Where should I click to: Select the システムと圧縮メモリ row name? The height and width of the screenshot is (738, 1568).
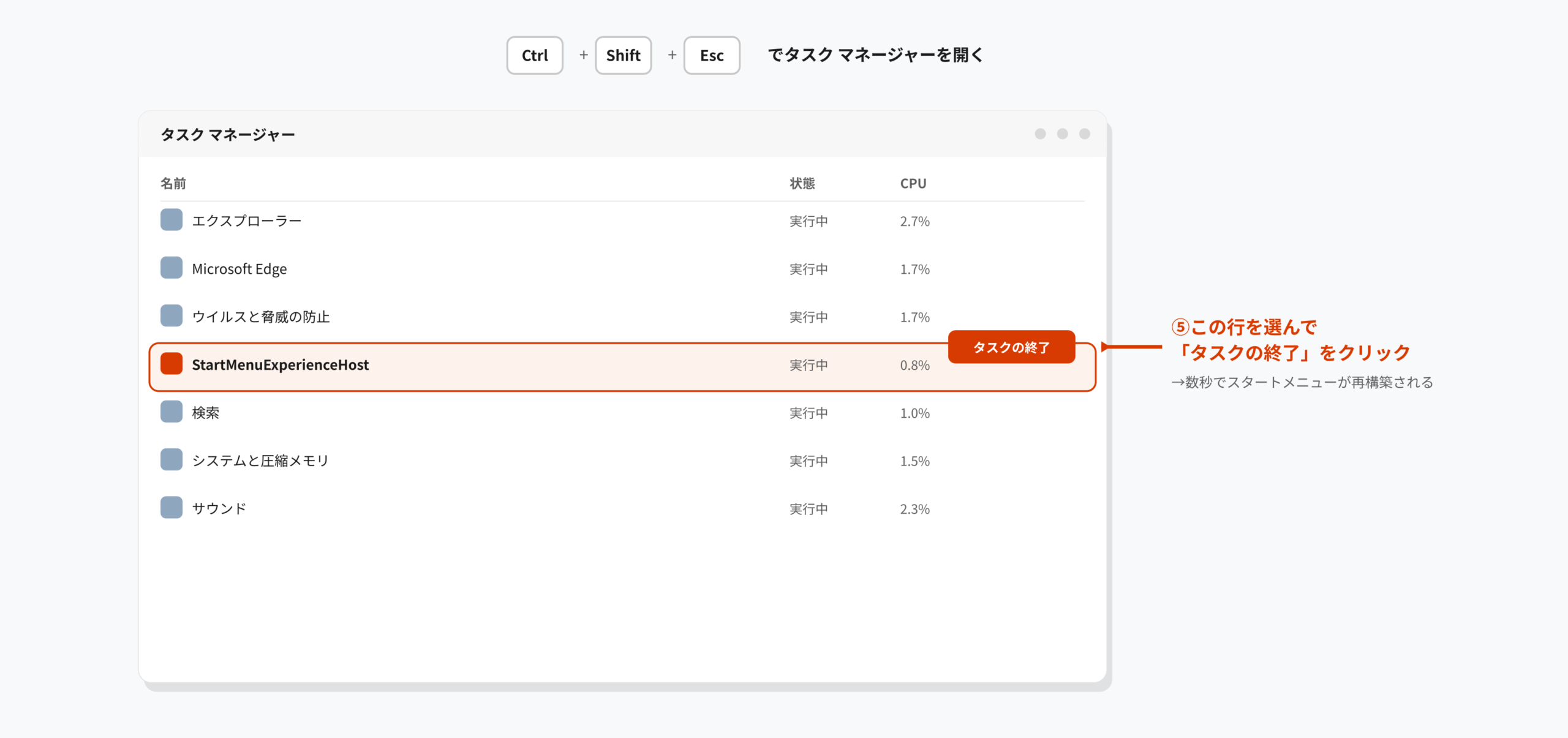coord(260,461)
